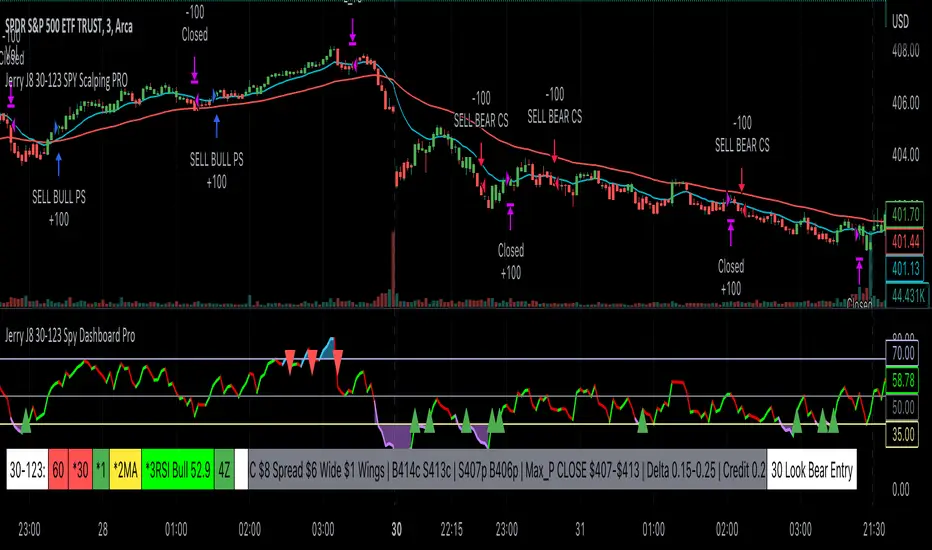The width and height of the screenshot is (932, 550).
Task: Click the blue arrow above second SELL BULL PS
Action: pyautogui.click(x=217, y=127)
